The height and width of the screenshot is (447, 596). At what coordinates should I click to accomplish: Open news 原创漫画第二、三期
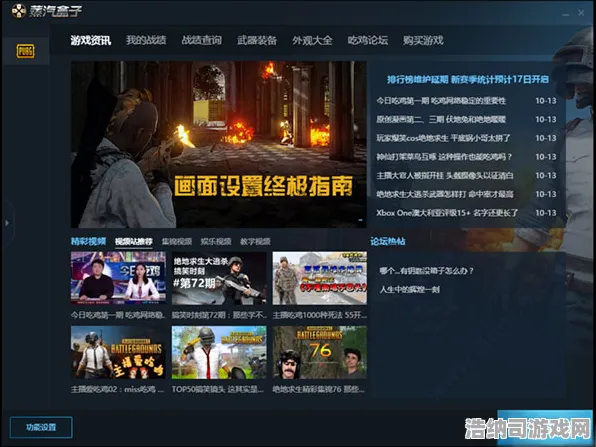coord(441,119)
